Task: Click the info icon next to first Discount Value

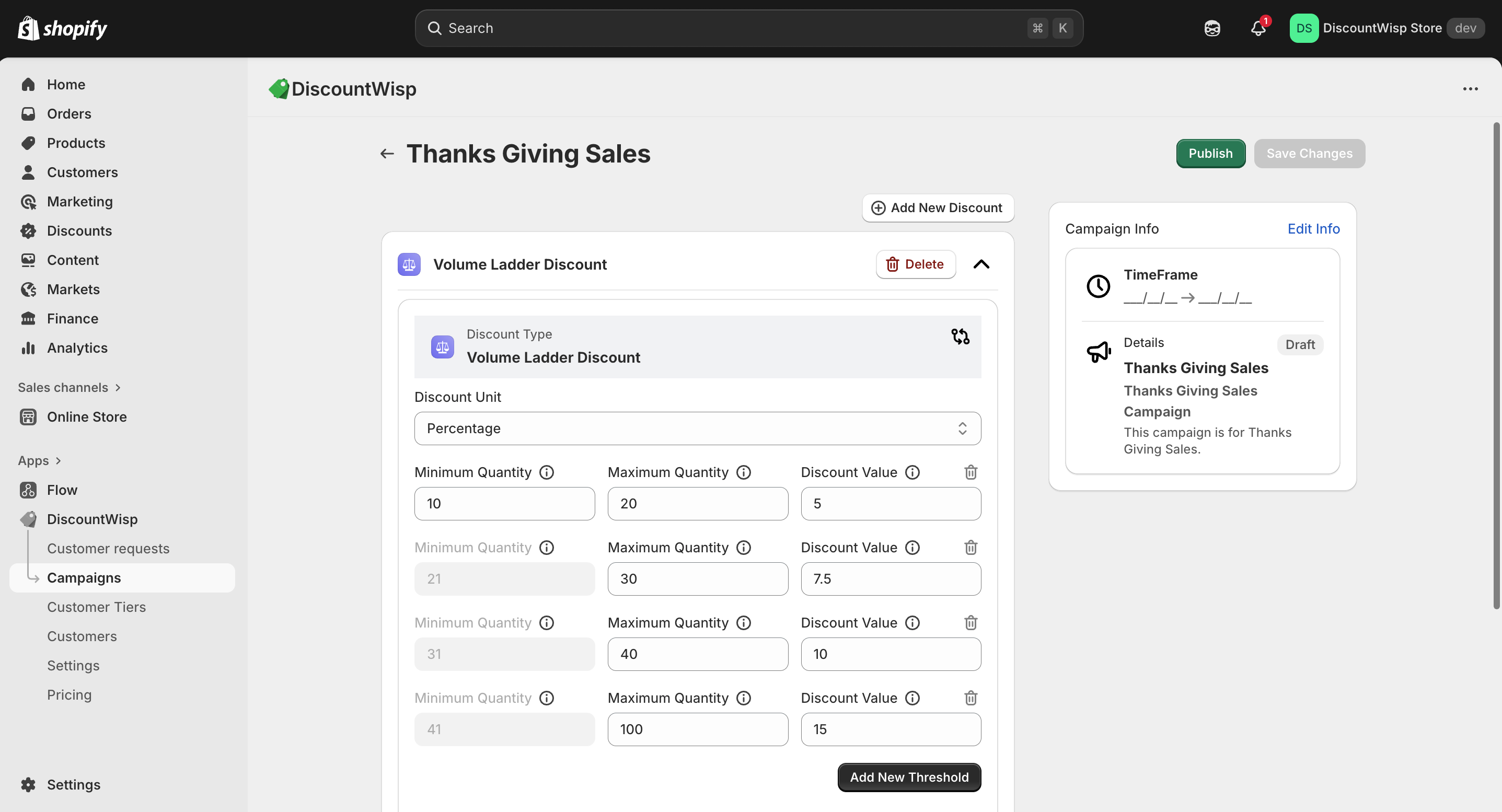Action: [912, 472]
